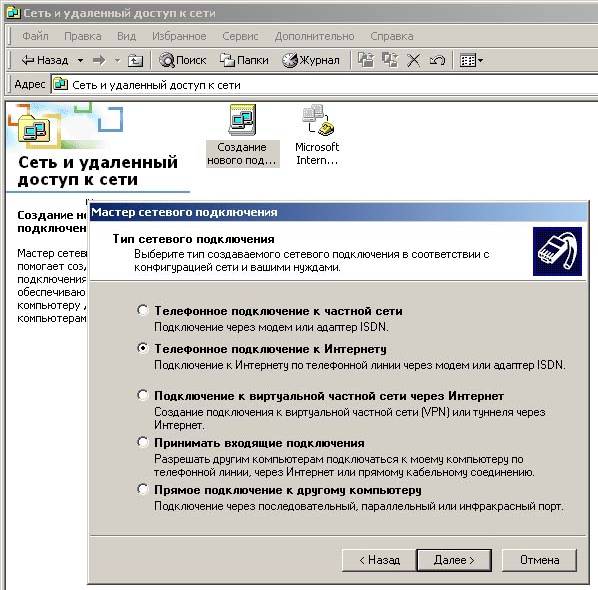
Task: Click the up-one-level folder icon
Action: [135, 60]
